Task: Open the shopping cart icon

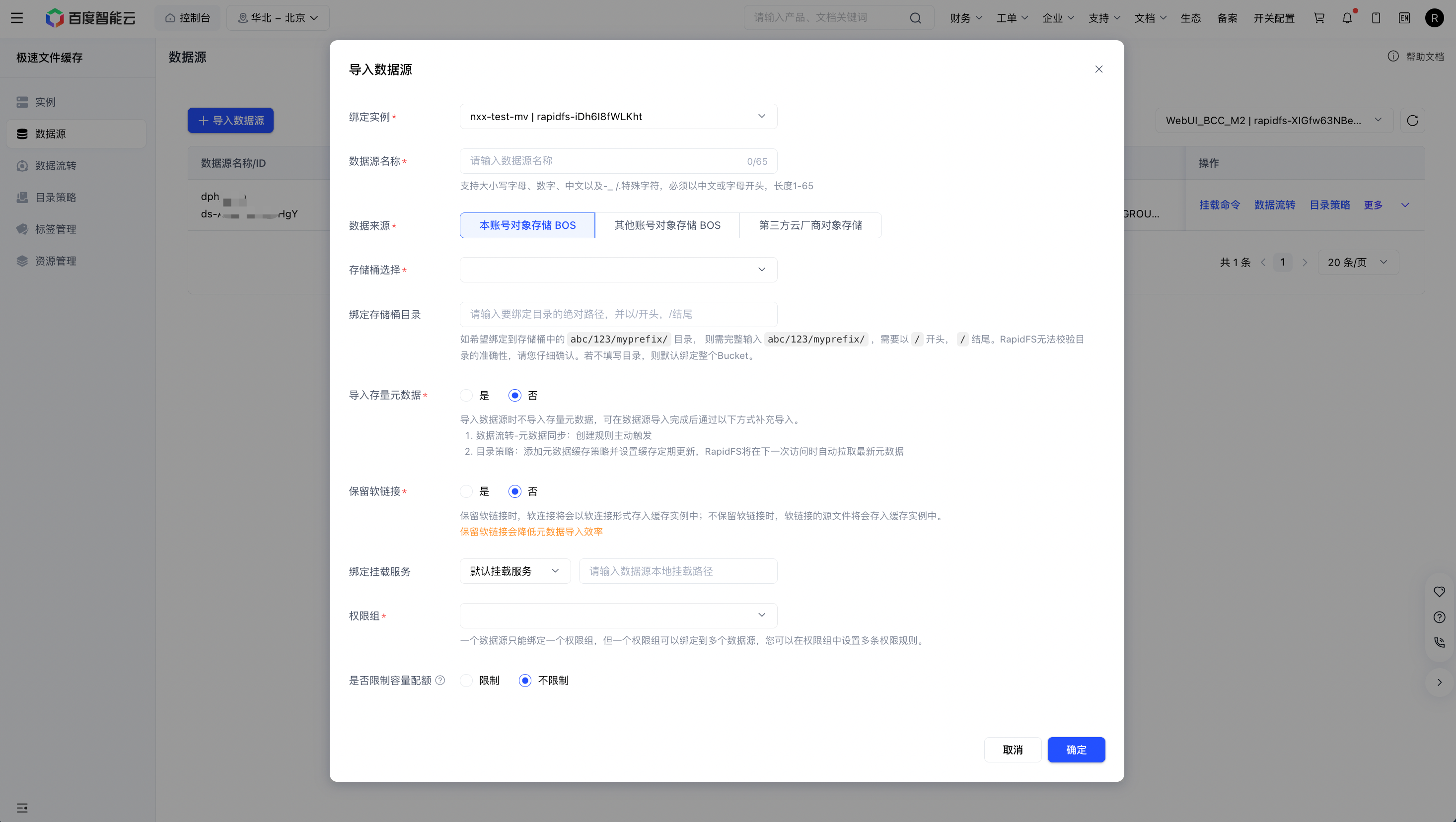Action: (x=1318, y=18)
